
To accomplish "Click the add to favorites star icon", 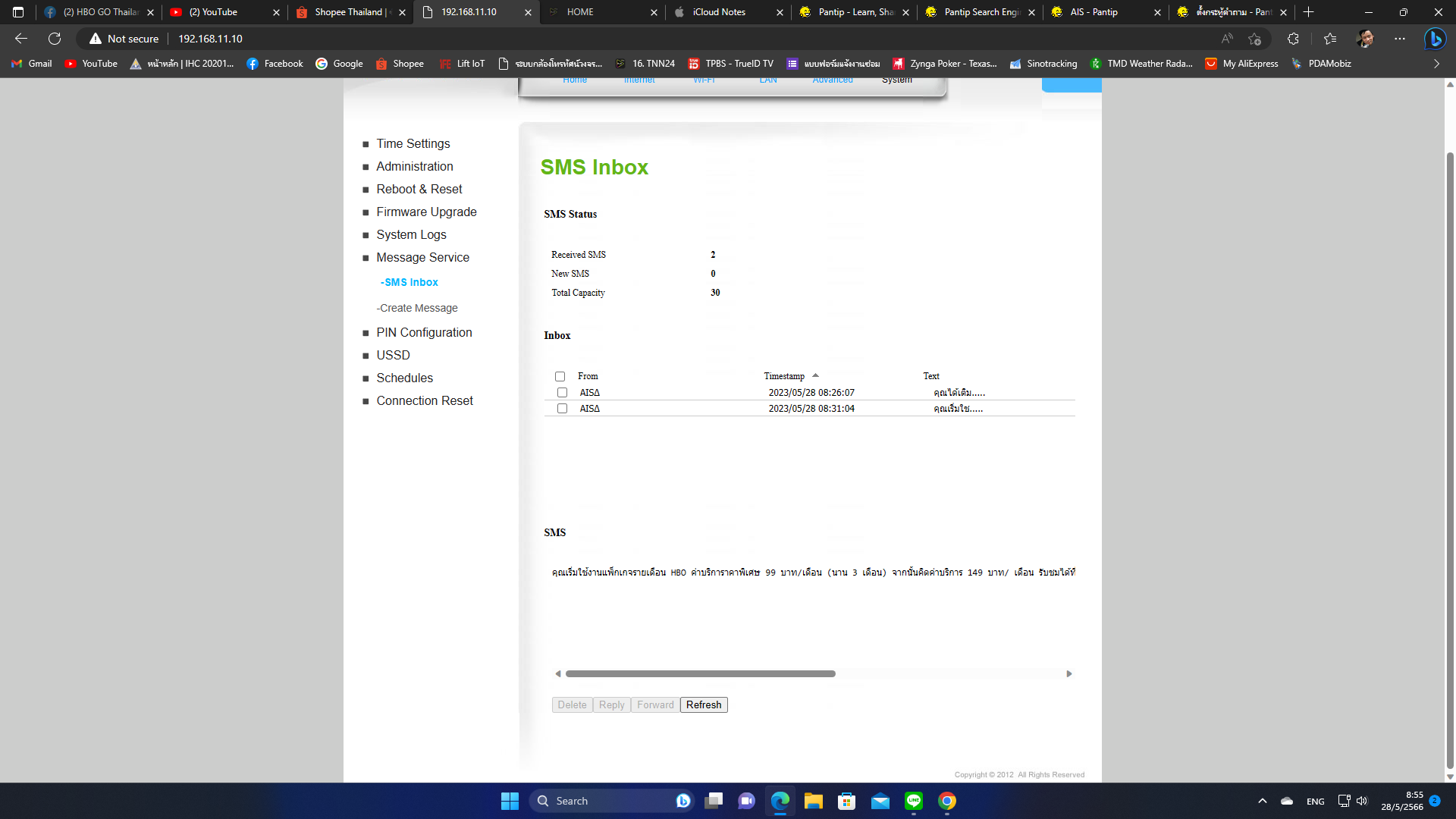I will tap(1254, 39).
